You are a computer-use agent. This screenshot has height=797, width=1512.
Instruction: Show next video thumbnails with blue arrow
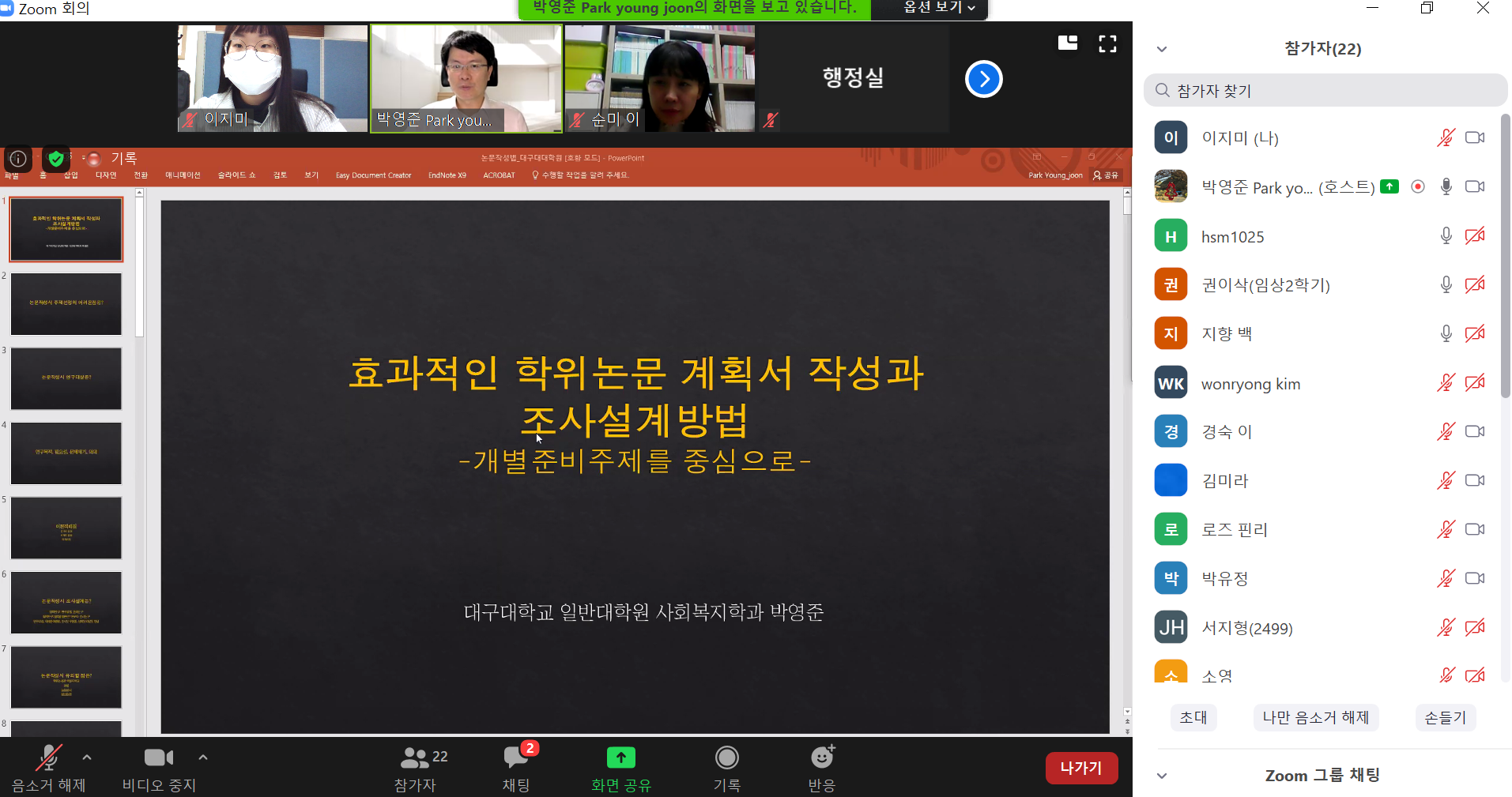983,79
